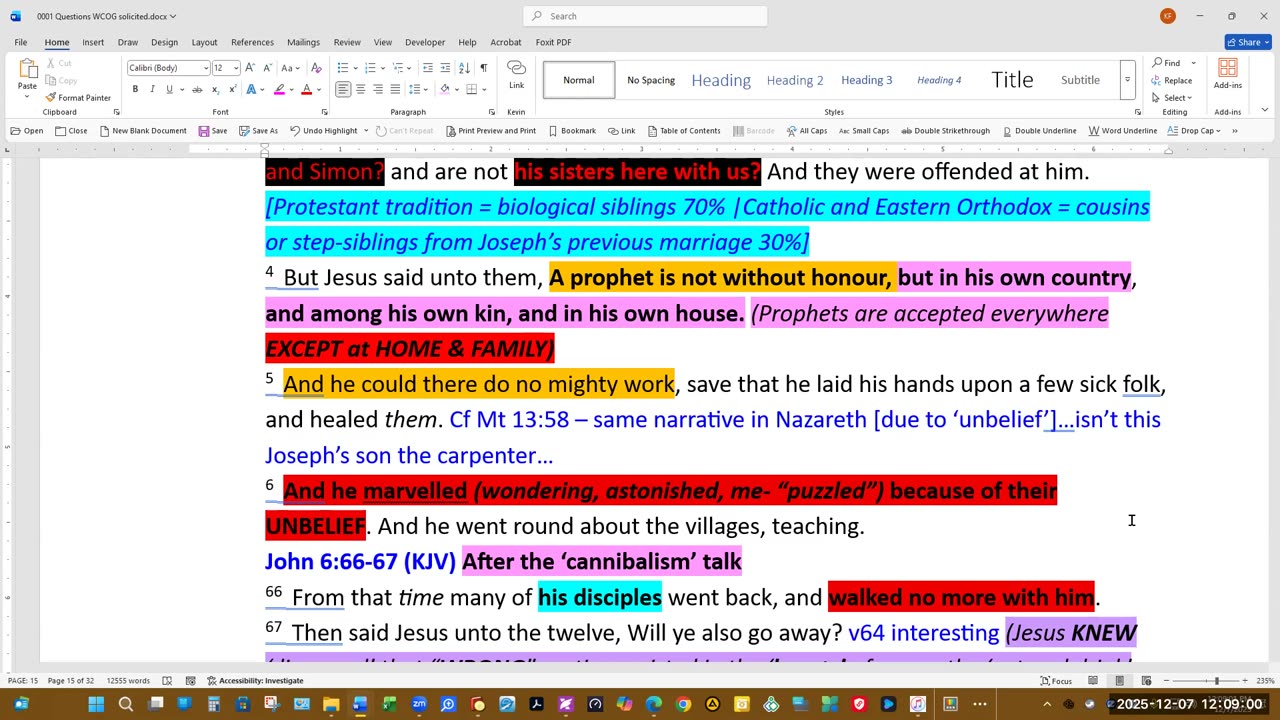Toggle Strikethrough formatting
The image size is (1280, 720).
tap(199, 89)
